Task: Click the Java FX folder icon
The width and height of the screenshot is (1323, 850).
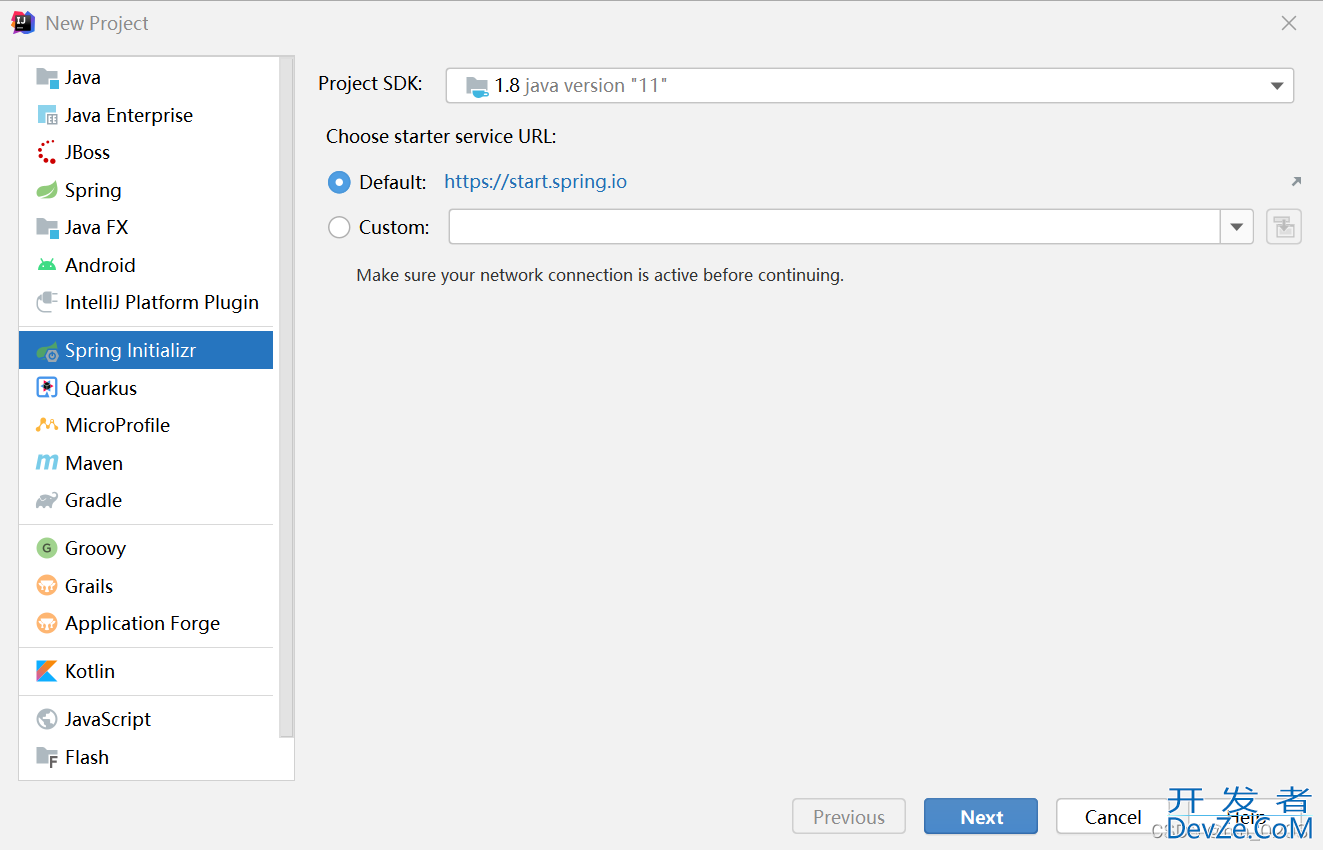Action: pos(47,228)
